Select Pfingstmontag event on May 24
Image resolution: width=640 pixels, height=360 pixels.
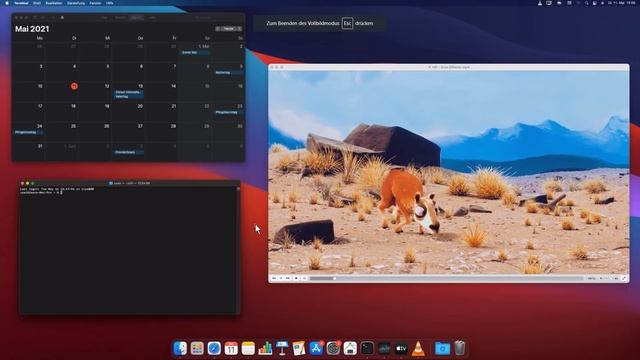point(28,132)
